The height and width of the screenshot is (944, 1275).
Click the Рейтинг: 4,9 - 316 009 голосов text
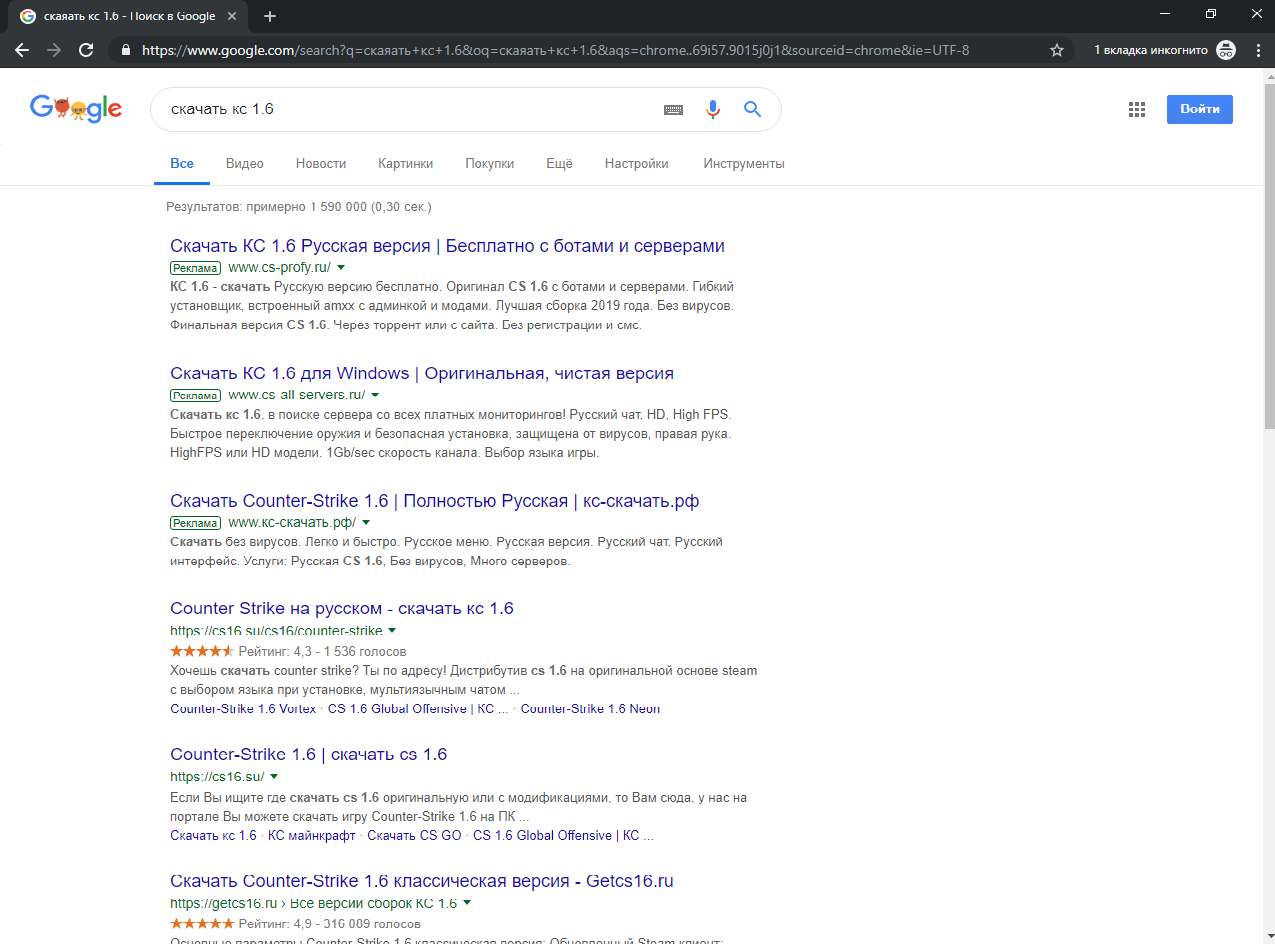330,924
